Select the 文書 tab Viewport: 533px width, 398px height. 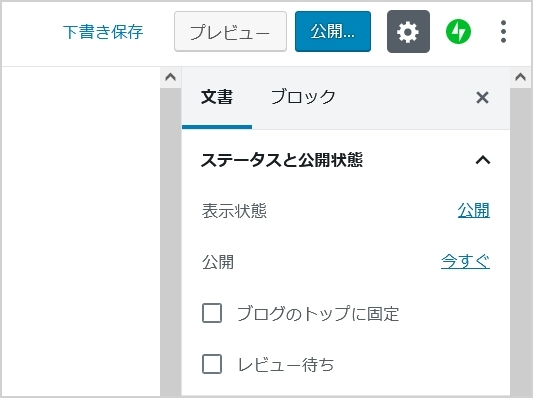[217, 97]
